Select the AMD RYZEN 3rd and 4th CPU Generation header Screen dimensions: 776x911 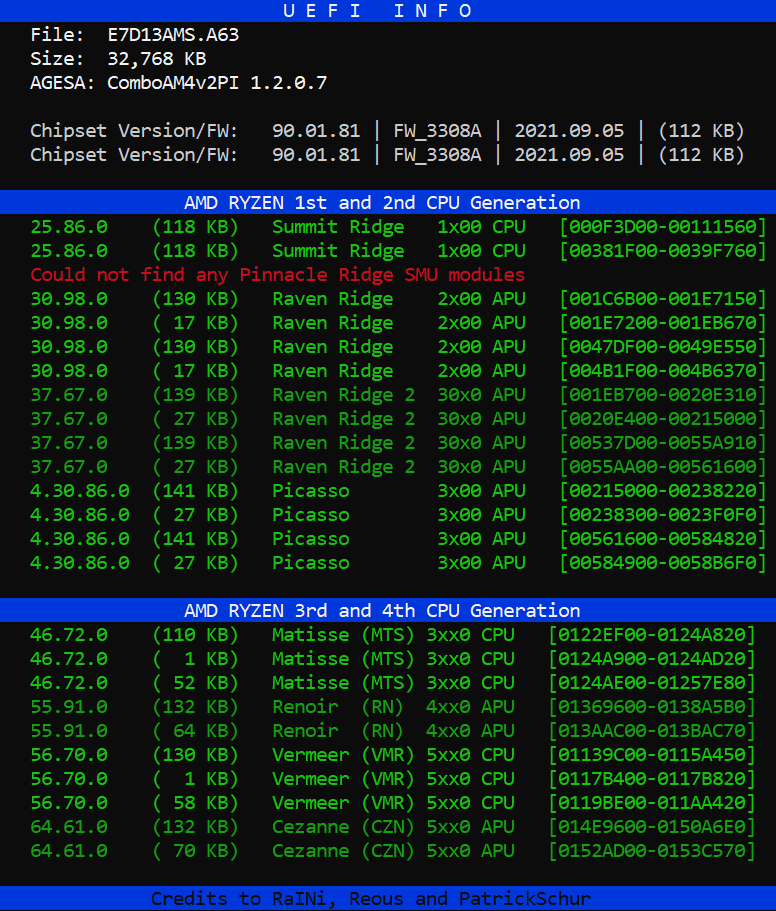tap(382, 610)
